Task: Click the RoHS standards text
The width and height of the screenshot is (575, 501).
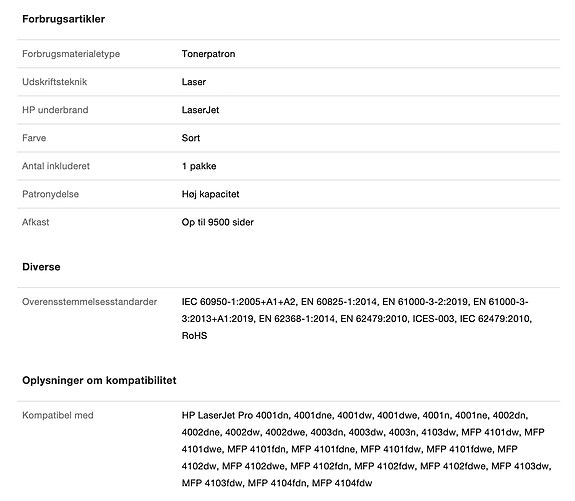Action: point(194,336)
